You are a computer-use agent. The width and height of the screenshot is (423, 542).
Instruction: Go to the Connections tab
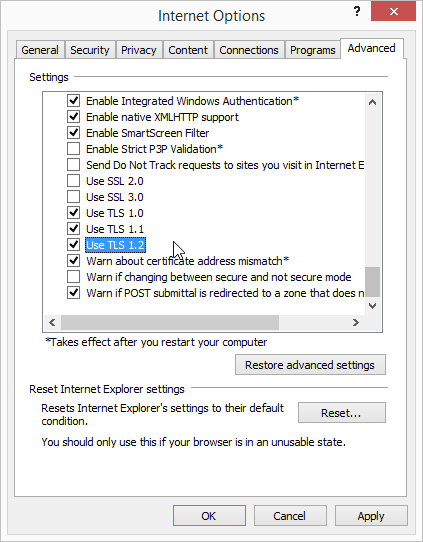[x=249, y=50]
